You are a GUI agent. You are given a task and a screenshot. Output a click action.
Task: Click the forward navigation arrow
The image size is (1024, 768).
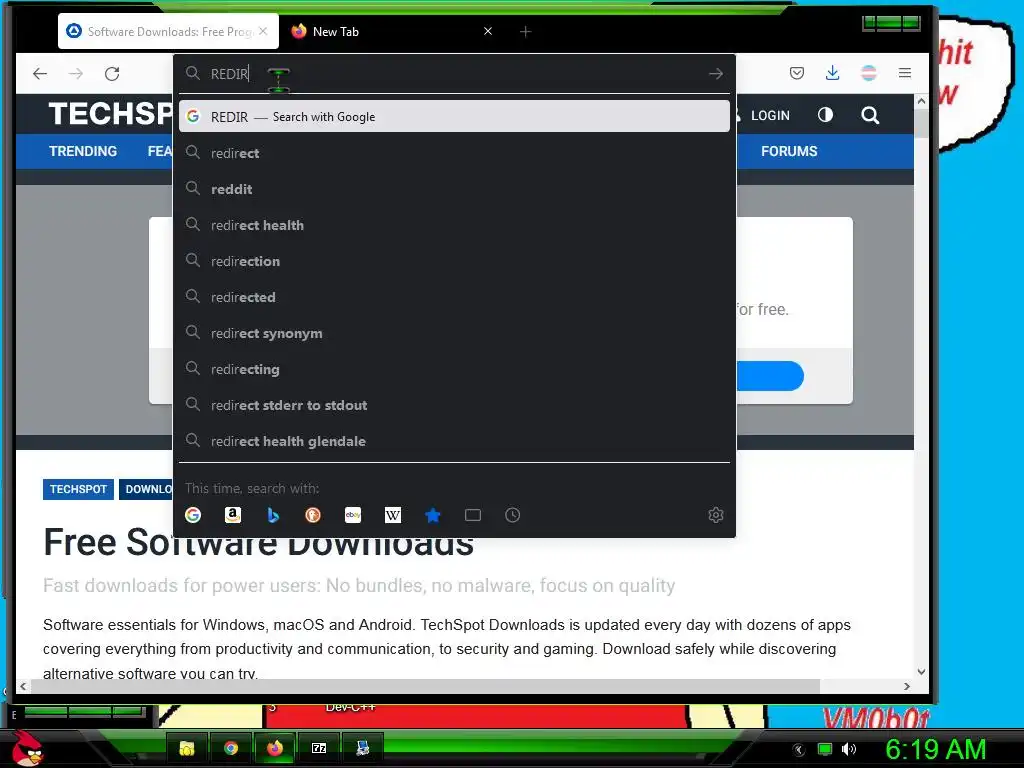pyautogui.click(x=76, y=74)
